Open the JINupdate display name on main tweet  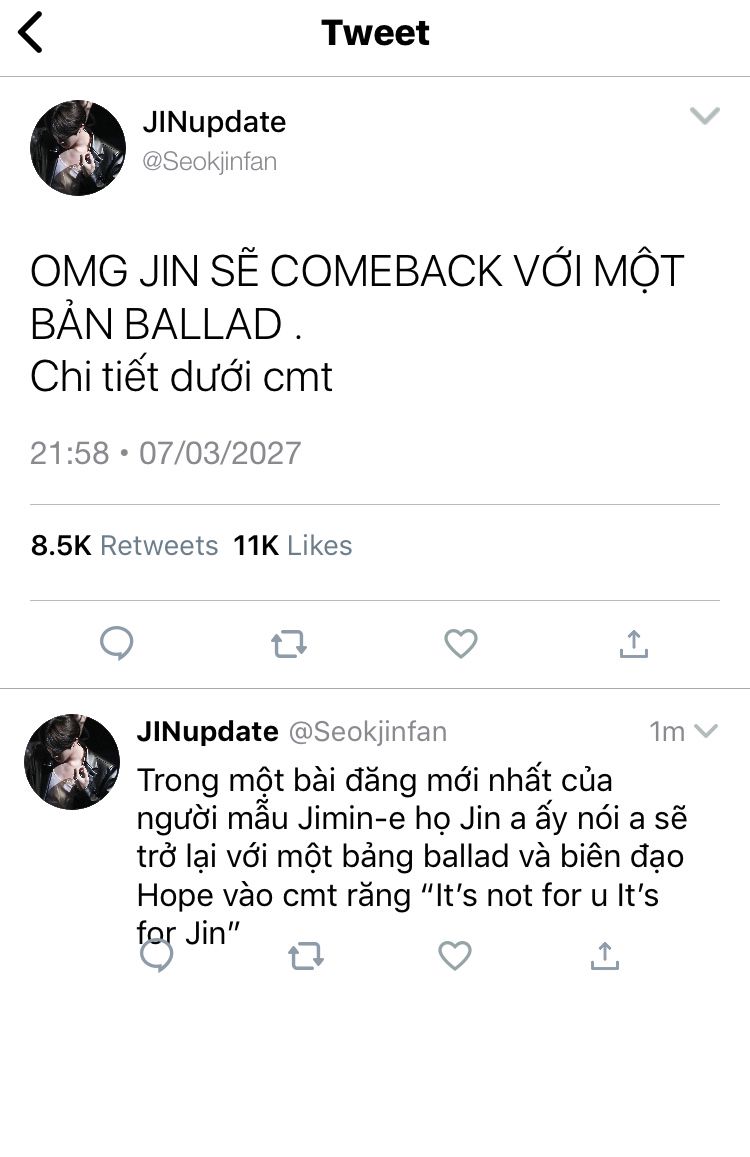click(214, 122)
